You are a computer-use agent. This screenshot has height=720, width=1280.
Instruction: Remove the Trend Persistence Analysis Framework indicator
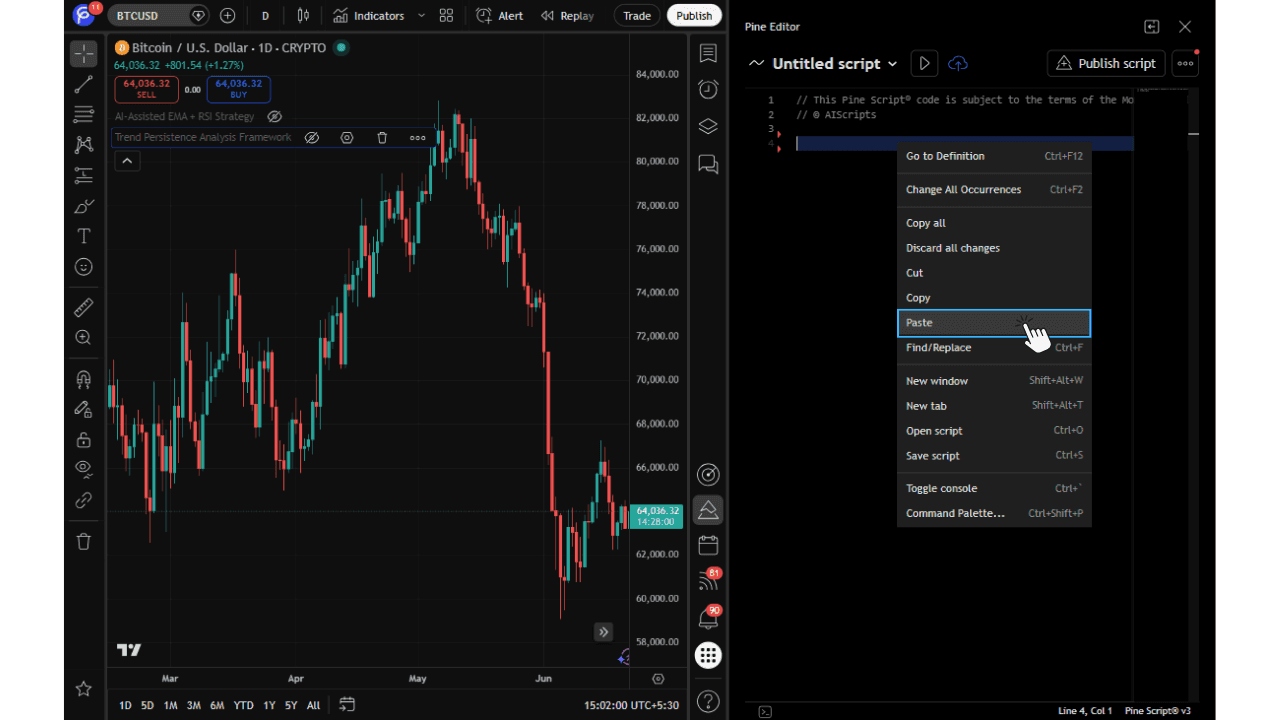point(382,138)
